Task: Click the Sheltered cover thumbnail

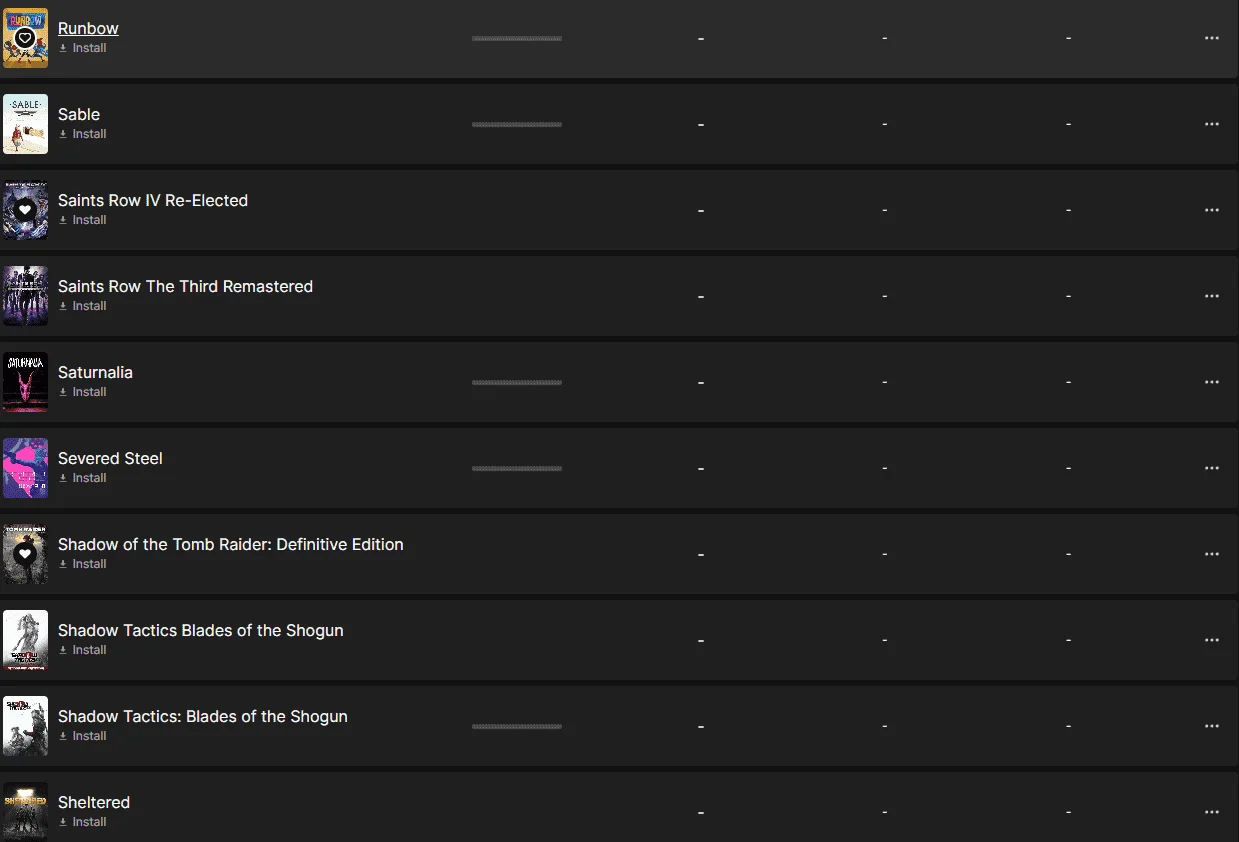Action: click(25, 812)
